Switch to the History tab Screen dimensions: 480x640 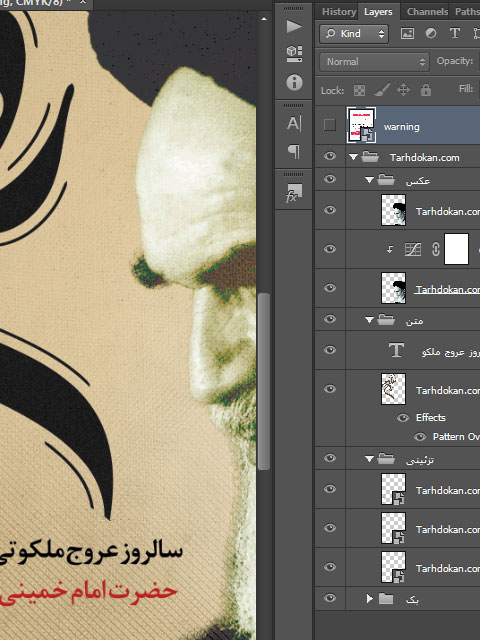click(x=339, y=12)
